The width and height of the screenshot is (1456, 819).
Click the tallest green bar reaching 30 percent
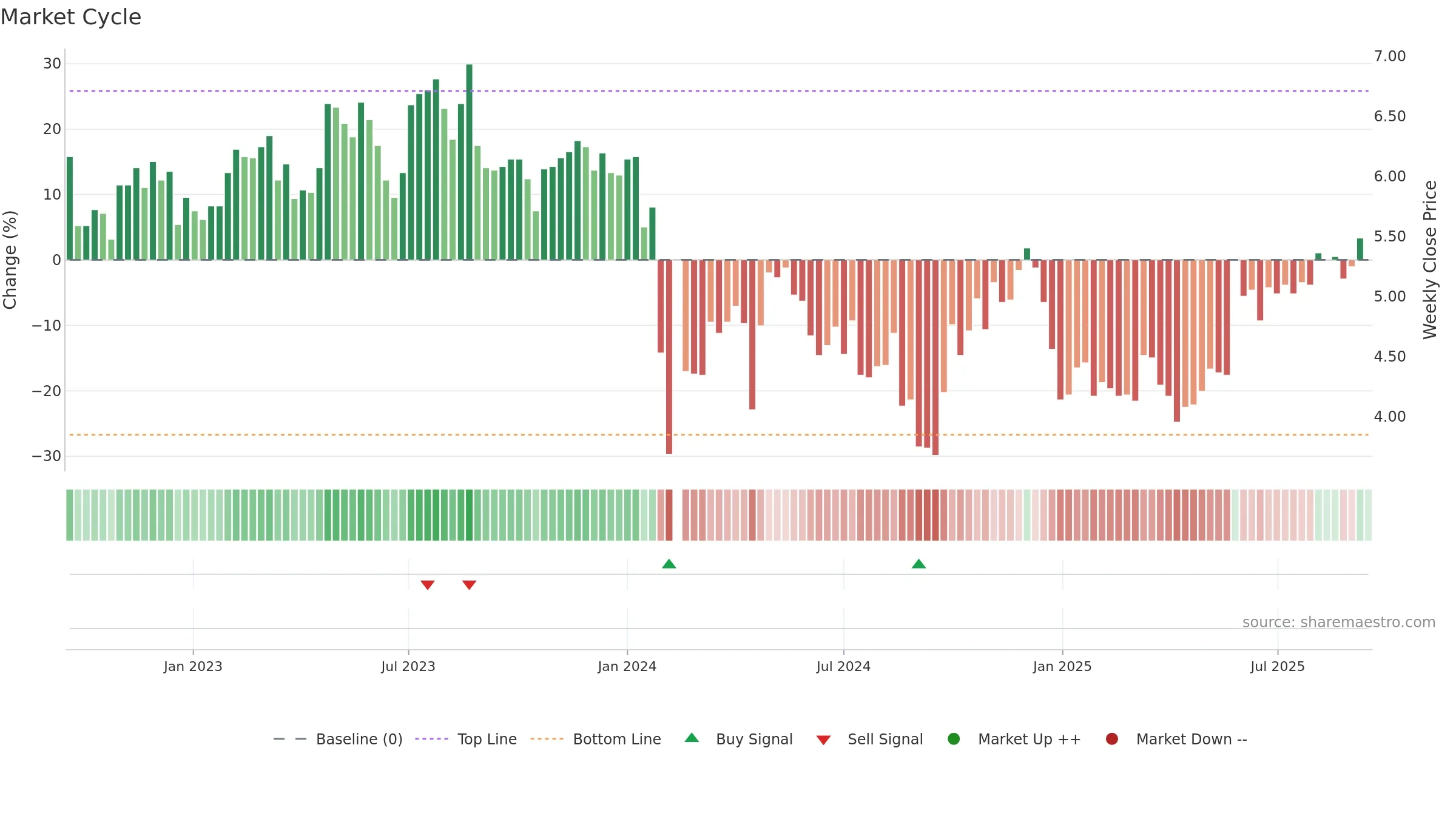(469, 162)
